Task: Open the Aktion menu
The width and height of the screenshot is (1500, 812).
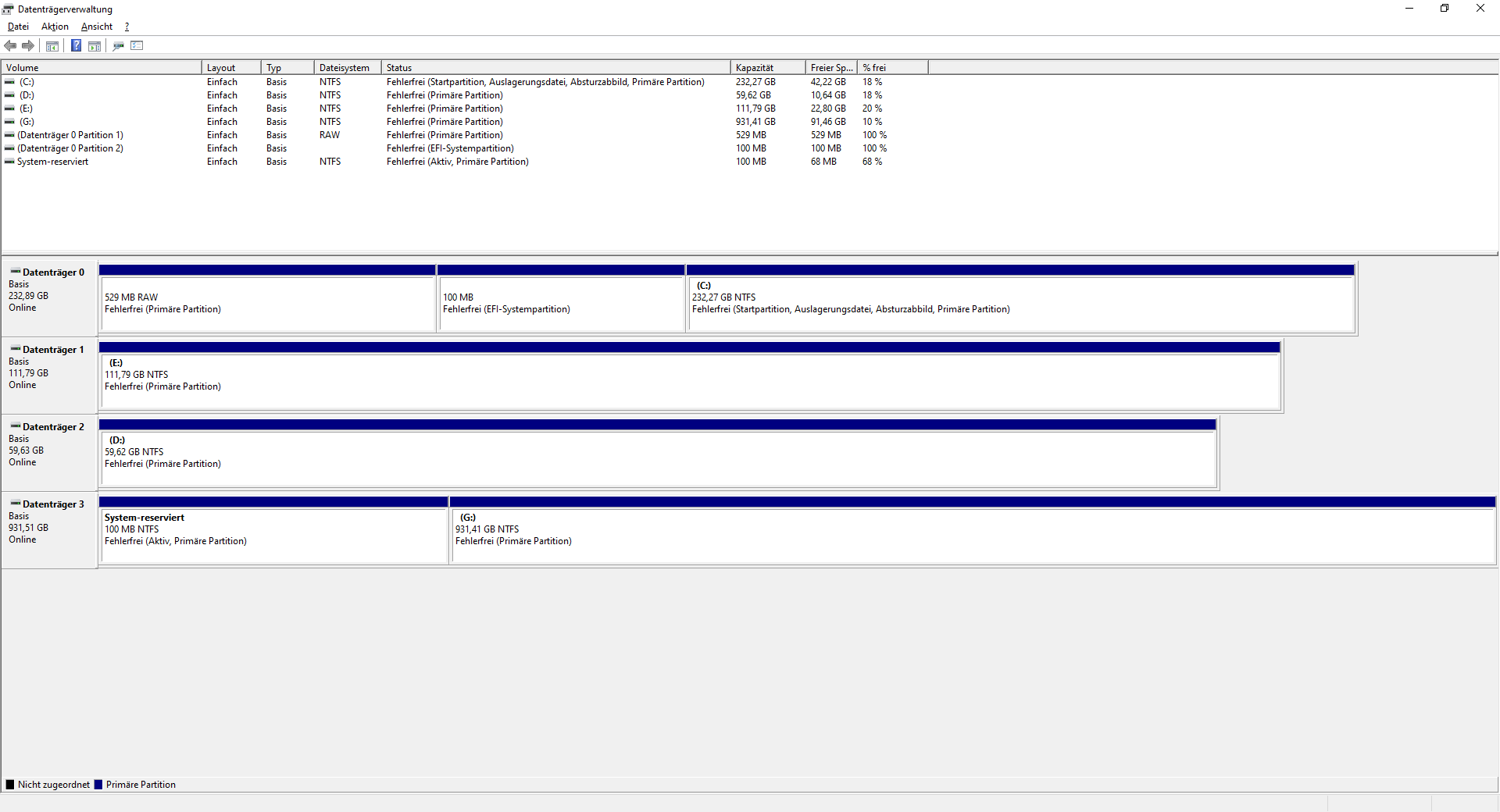Action: (55, 27)
